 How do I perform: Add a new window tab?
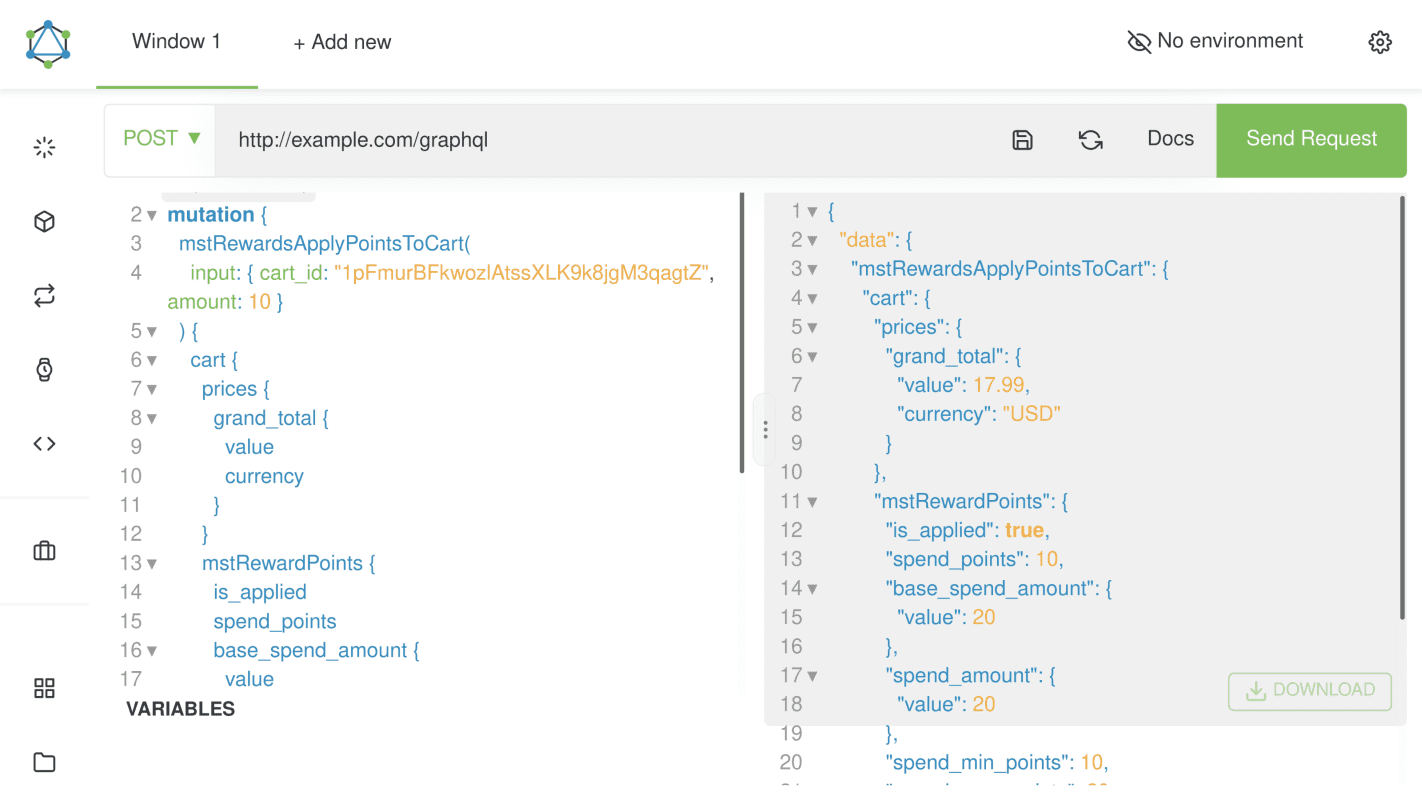(342, 42)
